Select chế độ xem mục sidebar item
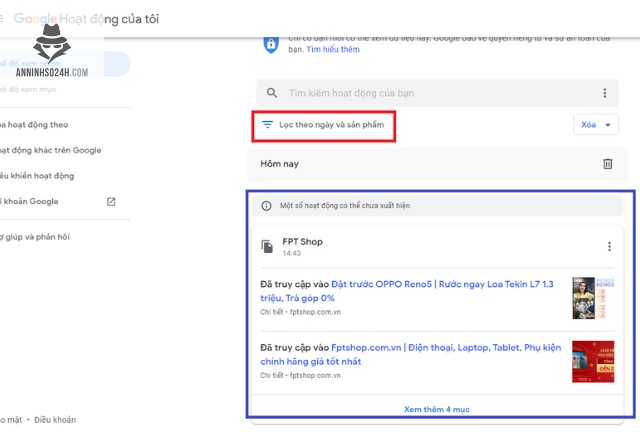 [x=28, y=89]
